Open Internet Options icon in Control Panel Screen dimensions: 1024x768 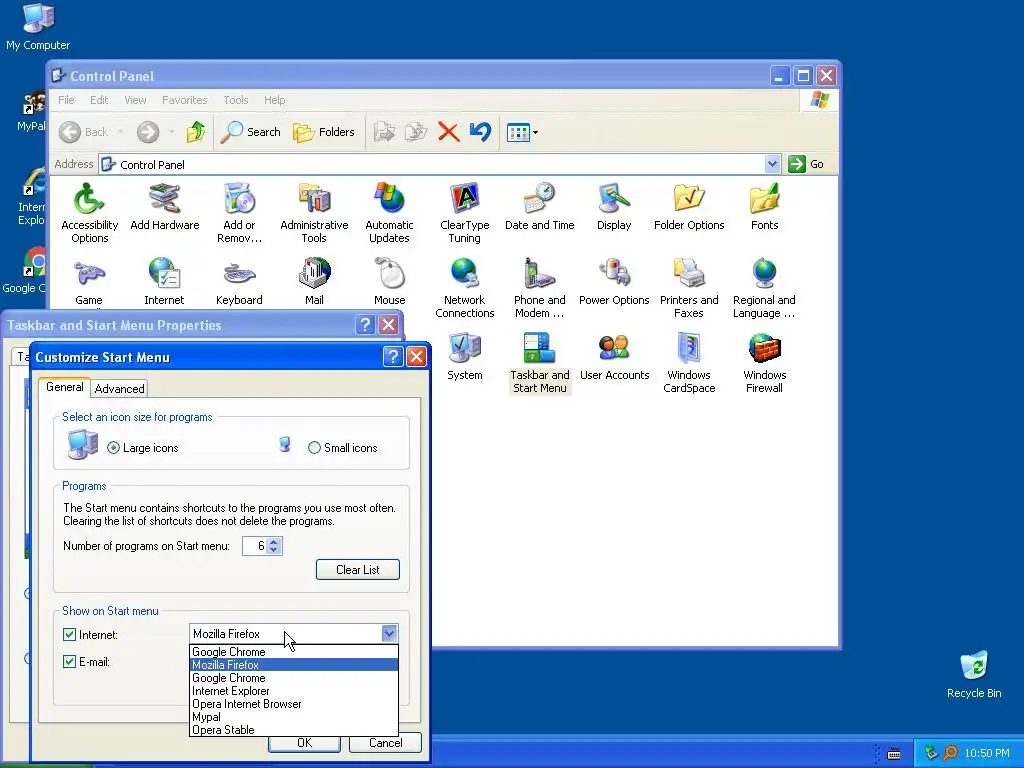(164, 282)
